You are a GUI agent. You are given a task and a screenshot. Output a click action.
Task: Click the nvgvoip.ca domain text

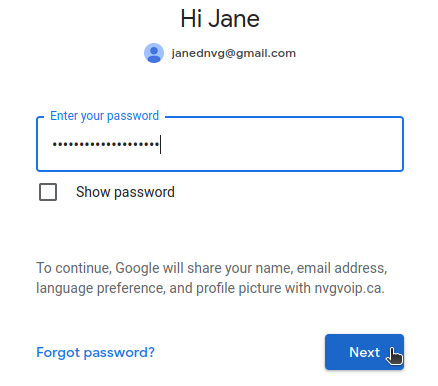349,288
